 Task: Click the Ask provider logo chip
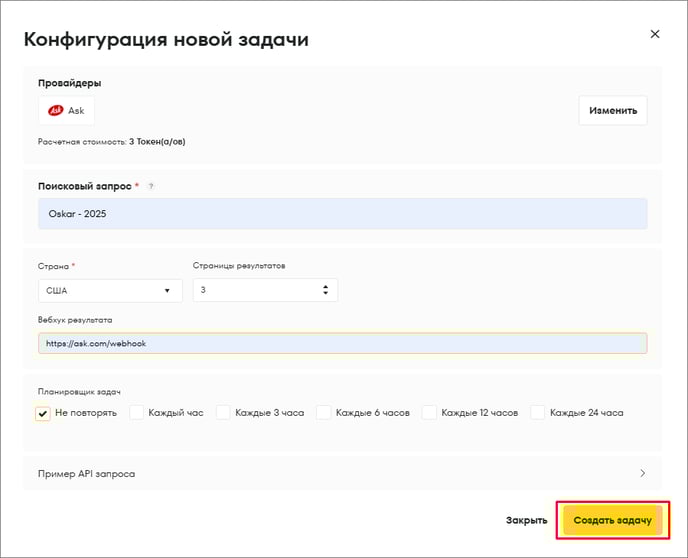(66, 111)
